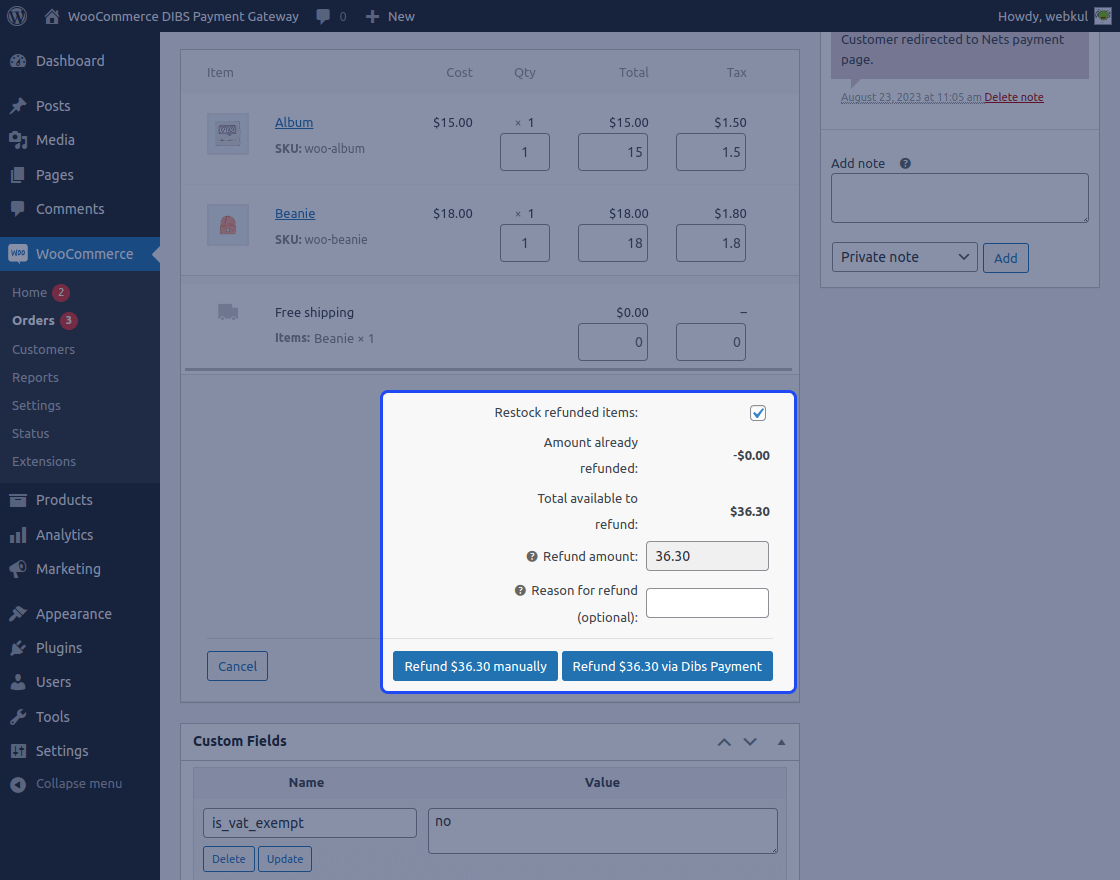The width and height of the screenshot is (1120, 880).
Task: Open the comments bubble icon in admin bar
Action: click(324, 16)
